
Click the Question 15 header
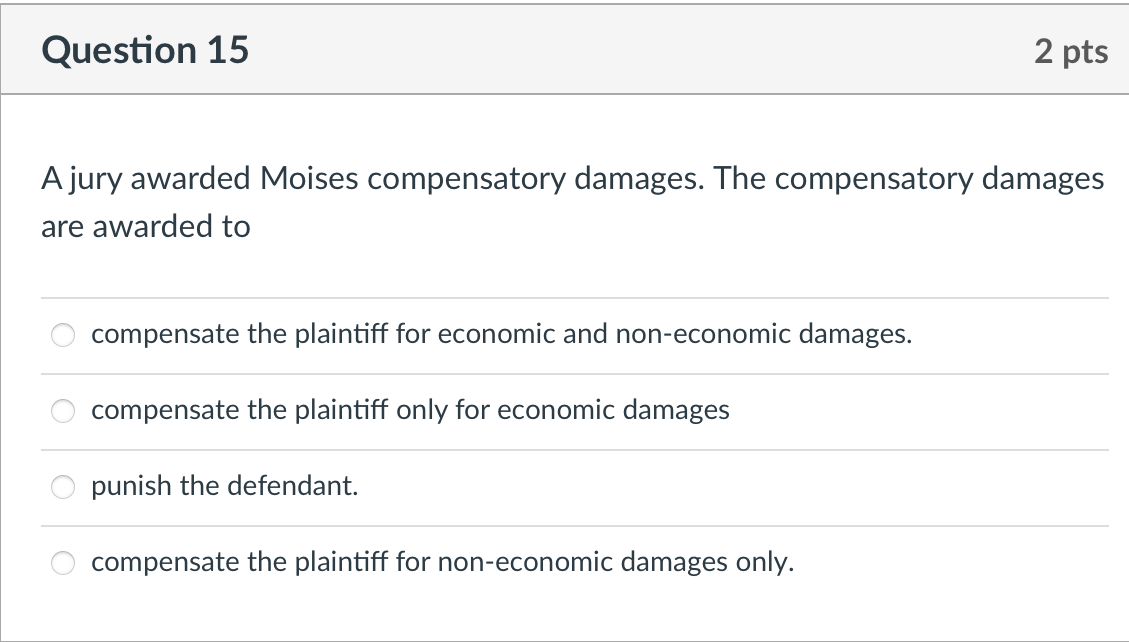[143, 49]
